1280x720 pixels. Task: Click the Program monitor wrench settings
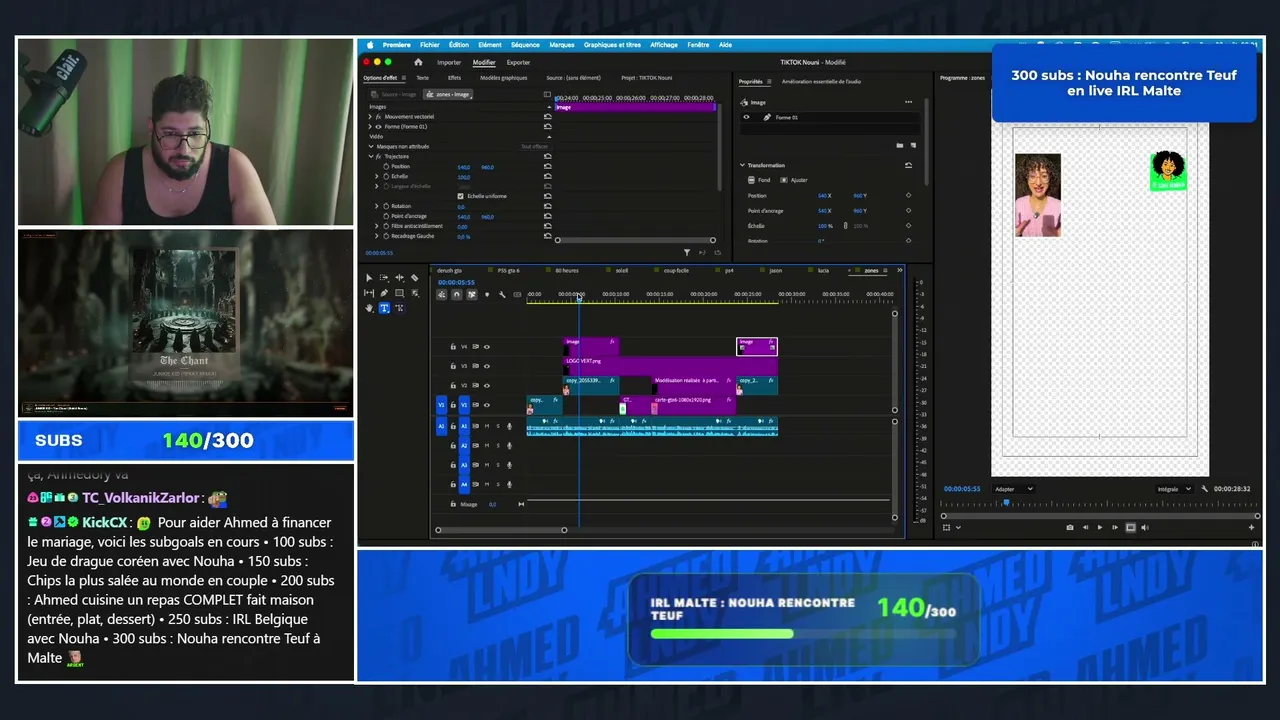tap(1205, 489)
